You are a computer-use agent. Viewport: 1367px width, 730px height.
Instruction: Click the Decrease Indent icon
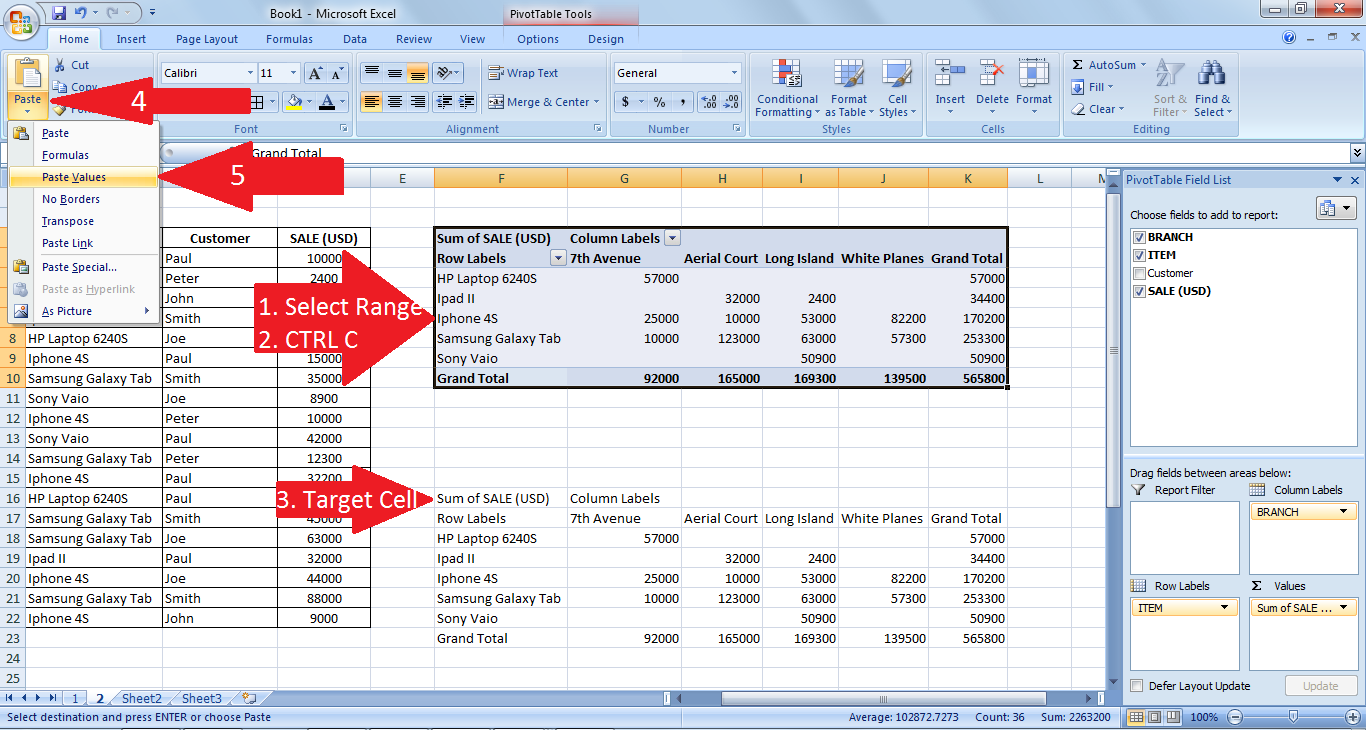(x=444, y=102)
